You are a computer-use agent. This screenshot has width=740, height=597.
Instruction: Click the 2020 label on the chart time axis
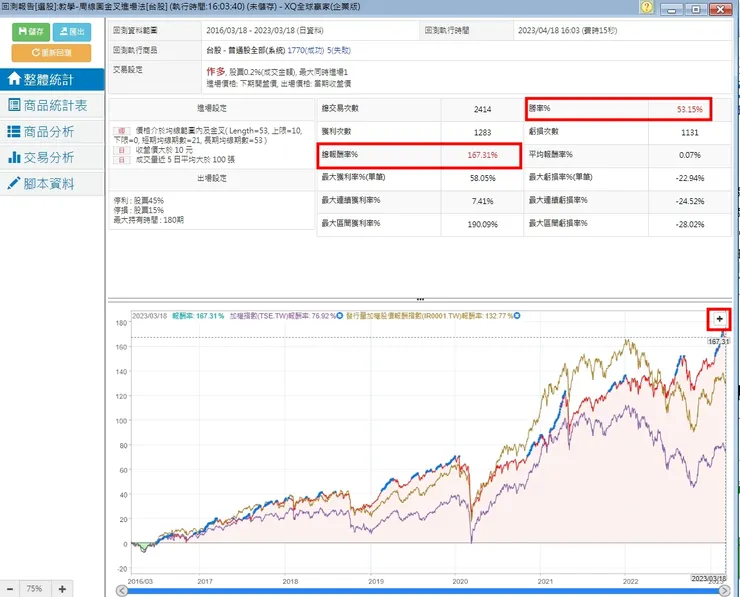(460, 581)
